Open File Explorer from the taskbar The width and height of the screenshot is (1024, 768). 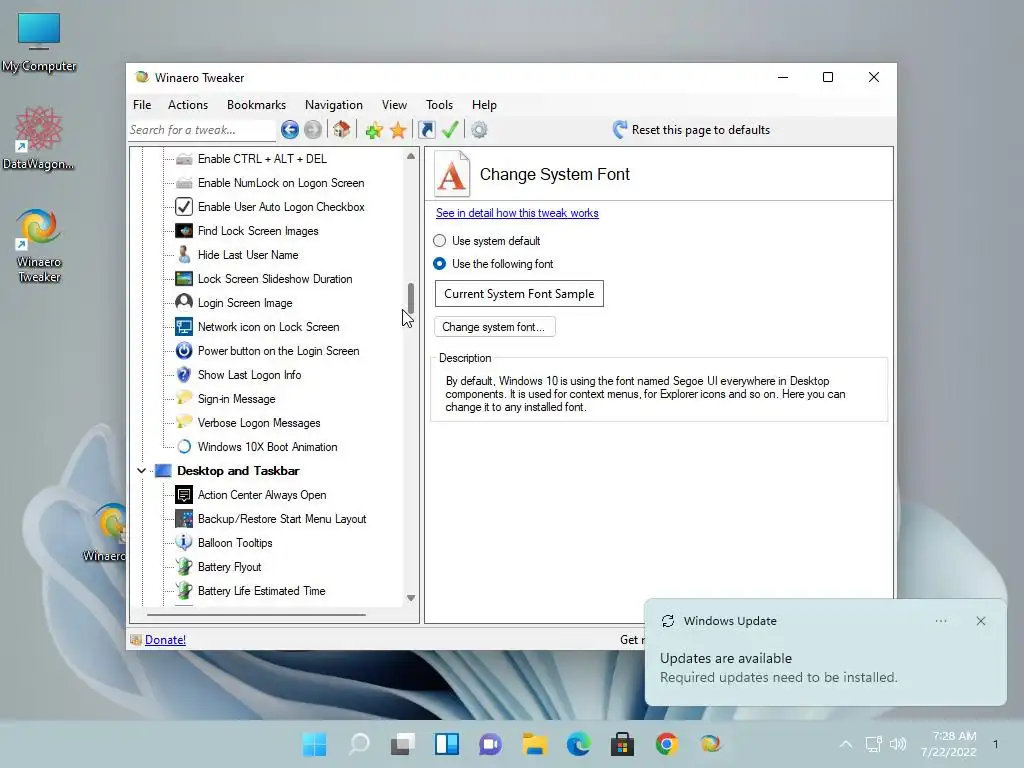534,744
